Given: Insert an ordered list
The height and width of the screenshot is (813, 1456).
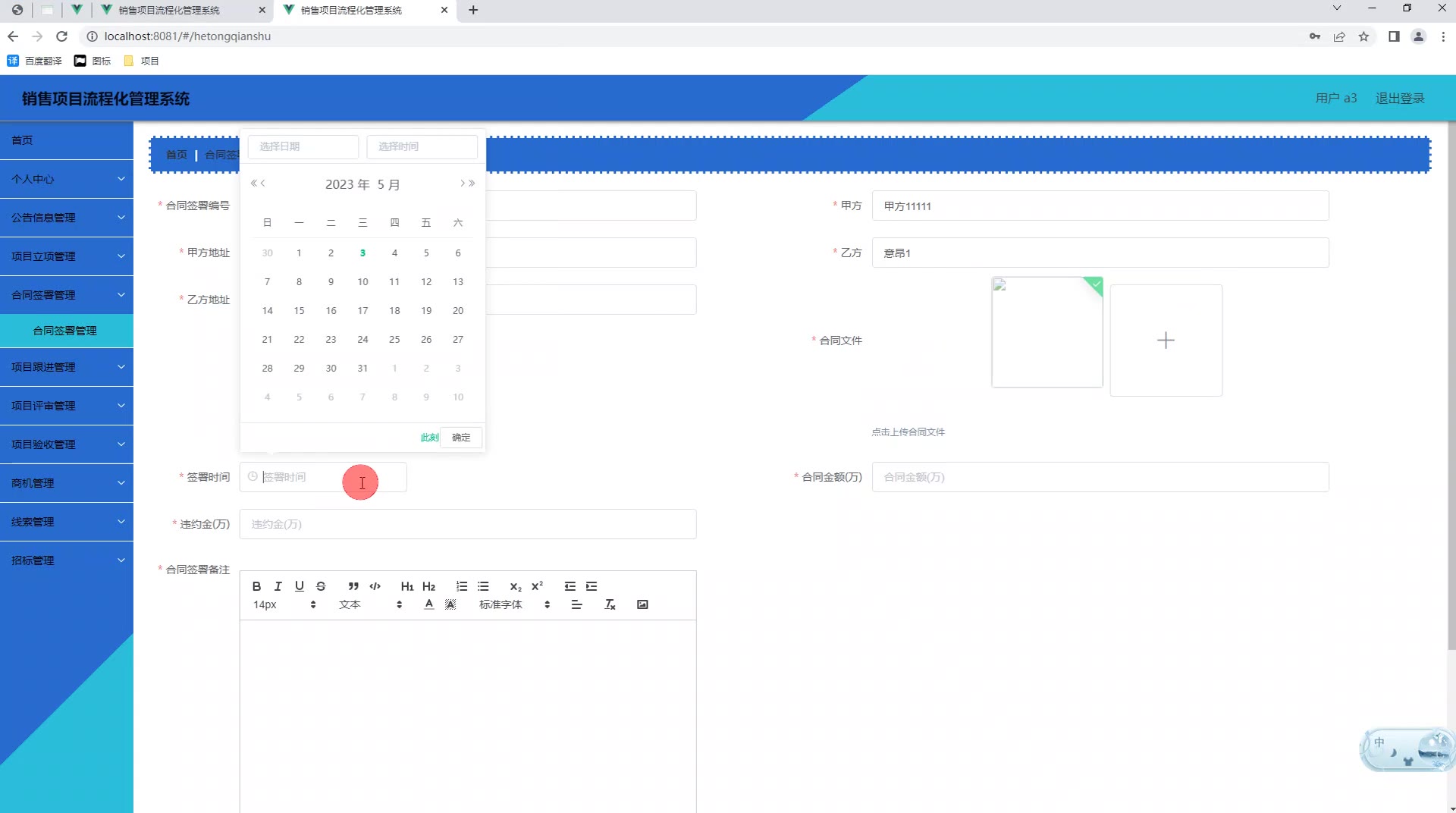Looking at the screenshot, I should point(462,586).
